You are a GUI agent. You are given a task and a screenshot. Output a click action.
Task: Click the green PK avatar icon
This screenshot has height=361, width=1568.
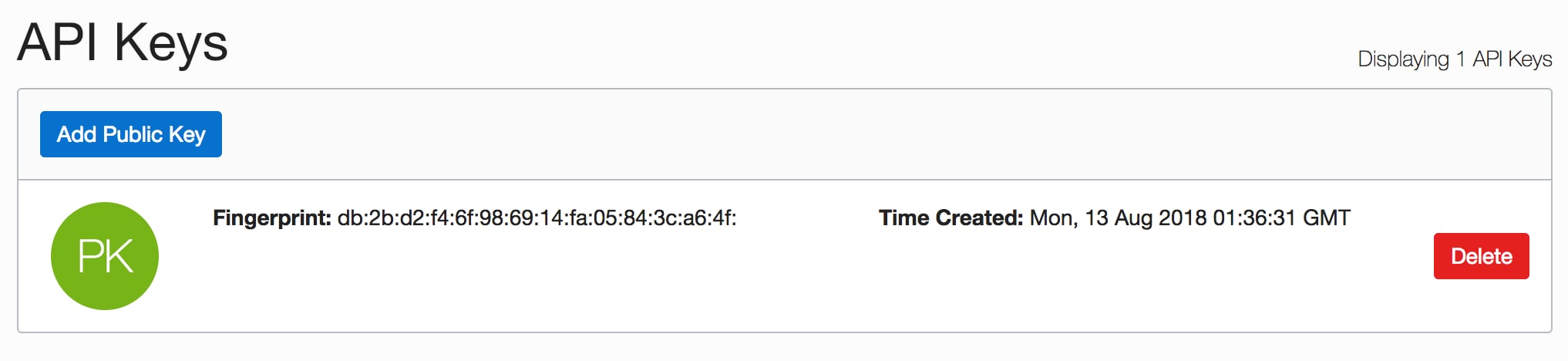tap(105, 256)
